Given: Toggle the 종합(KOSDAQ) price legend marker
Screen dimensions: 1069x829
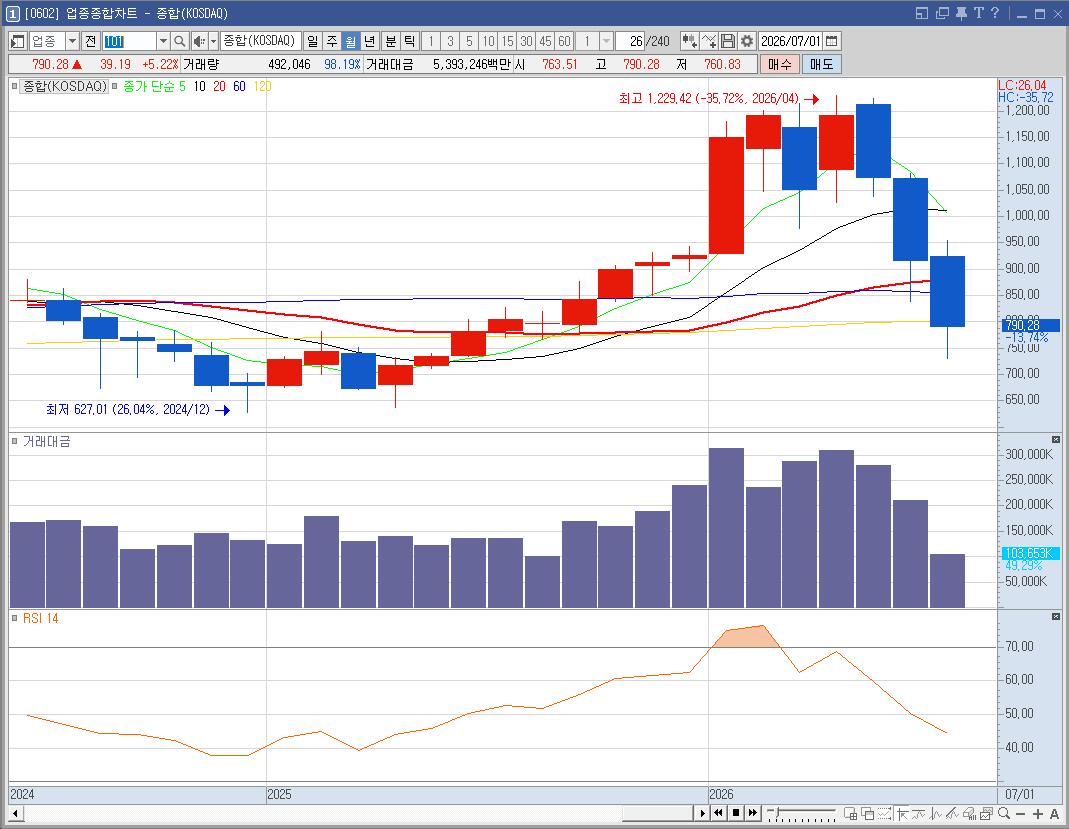Looking at the screenshot, I should point(14,86).
